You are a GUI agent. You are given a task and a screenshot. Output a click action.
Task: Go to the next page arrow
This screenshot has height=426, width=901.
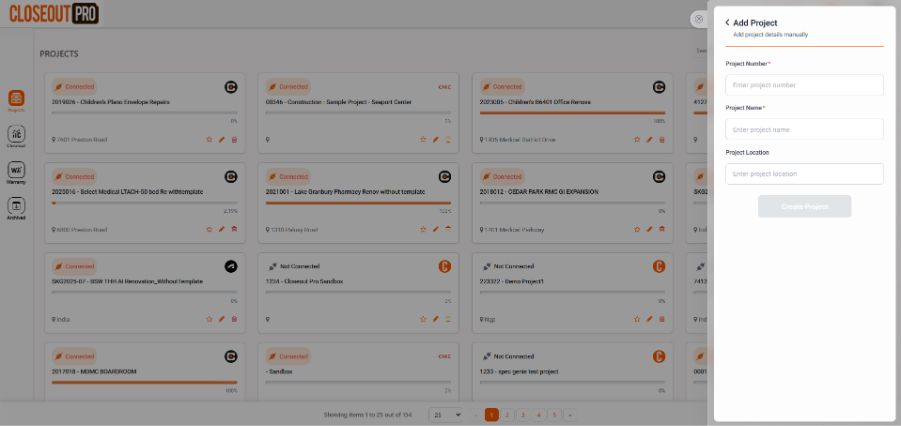point(570,415)
